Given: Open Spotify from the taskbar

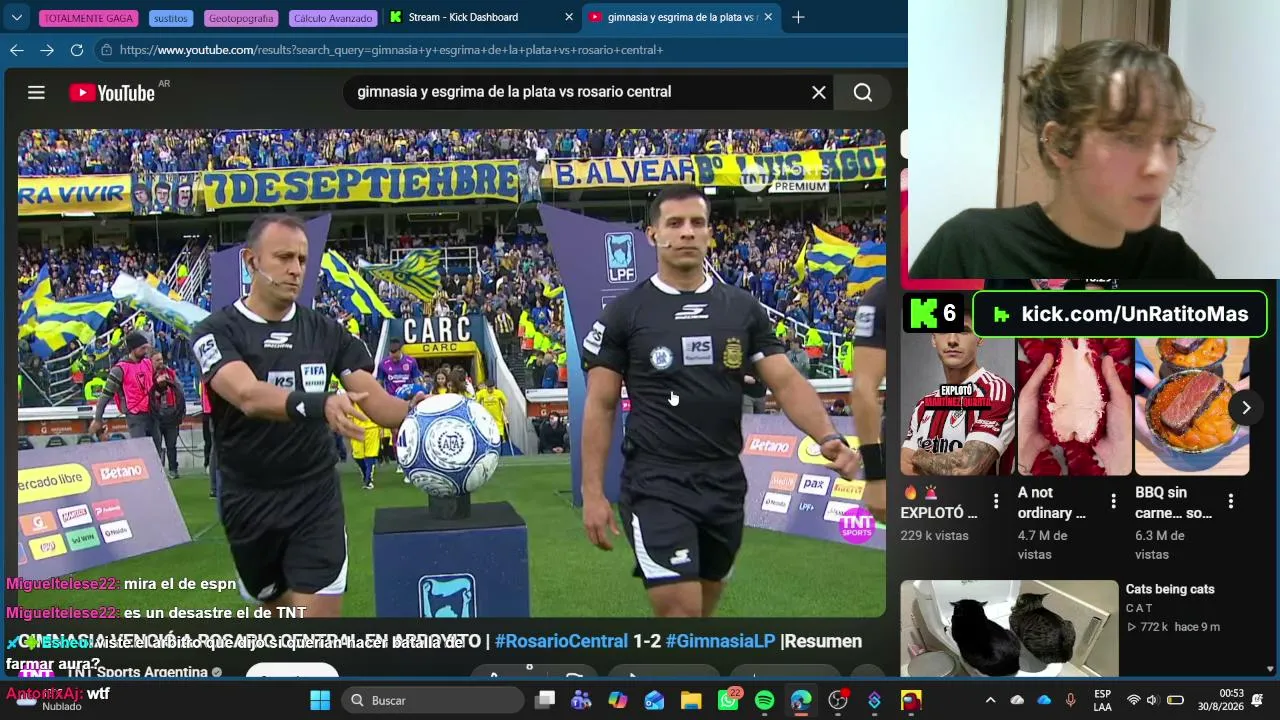Looking at the screenshot, I should pos(764,700).
